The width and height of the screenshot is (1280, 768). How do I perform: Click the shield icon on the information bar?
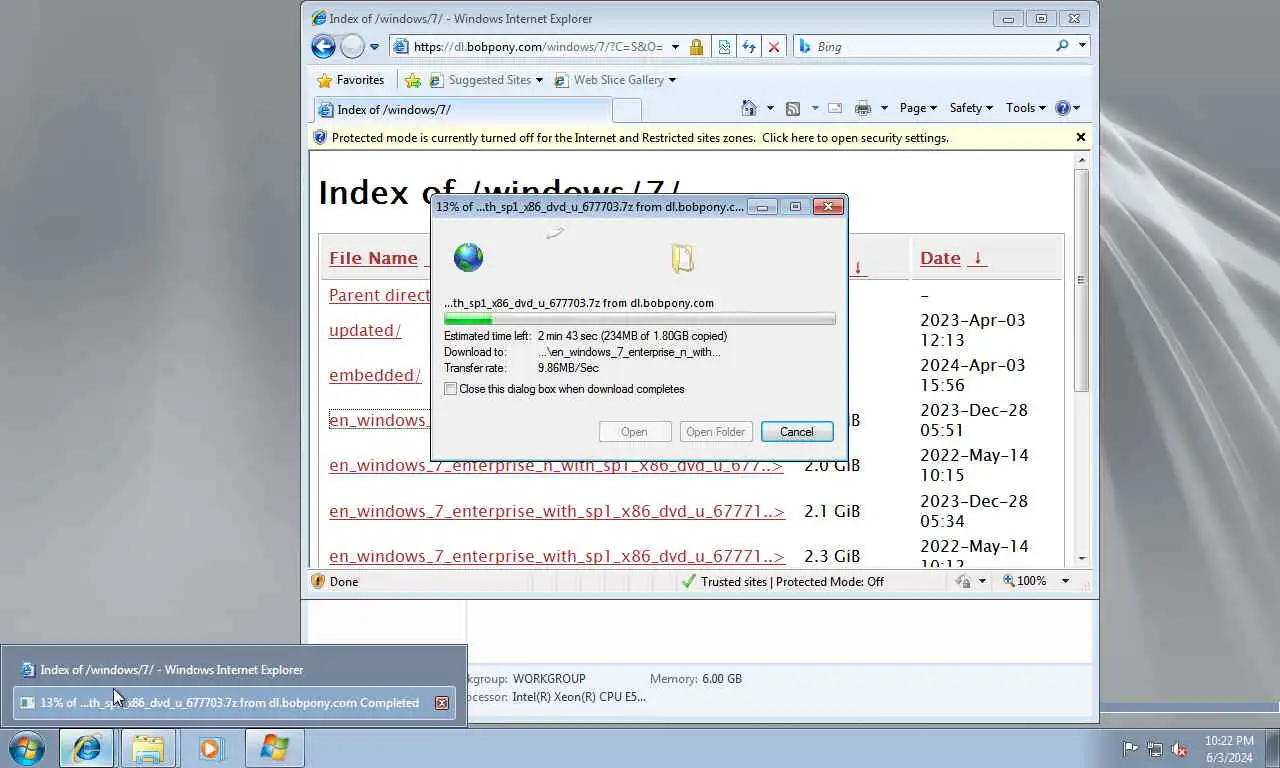pos(320,138)
